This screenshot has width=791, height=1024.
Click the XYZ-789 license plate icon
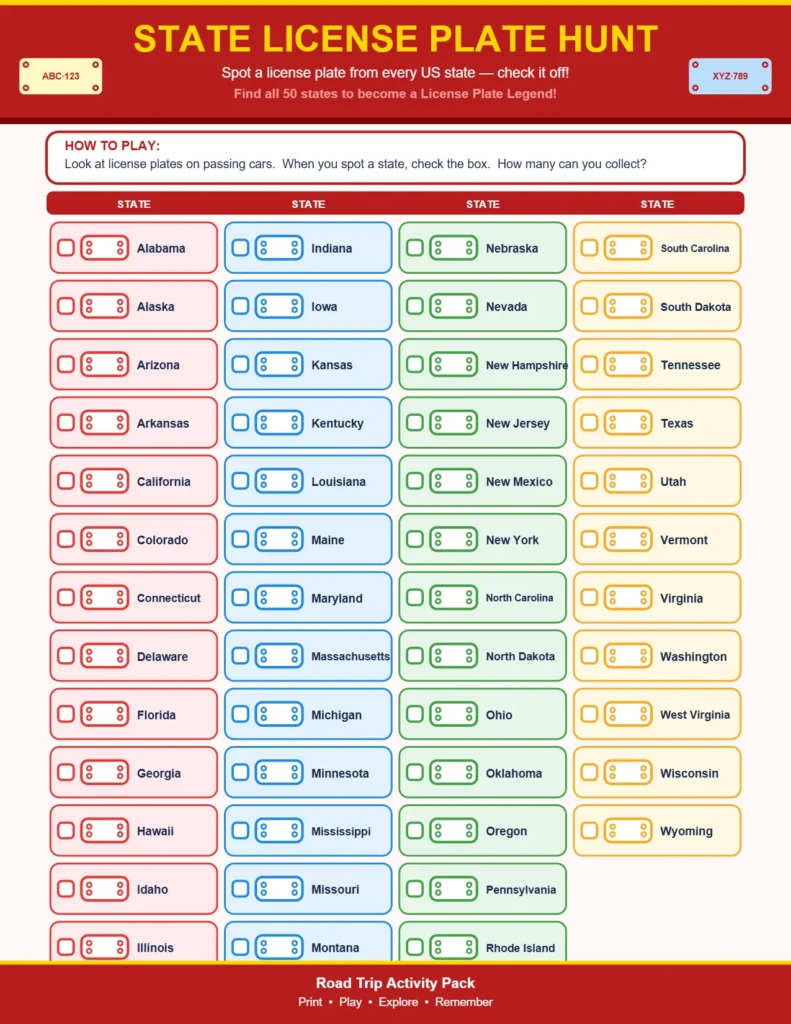click(x=730, y=76)
